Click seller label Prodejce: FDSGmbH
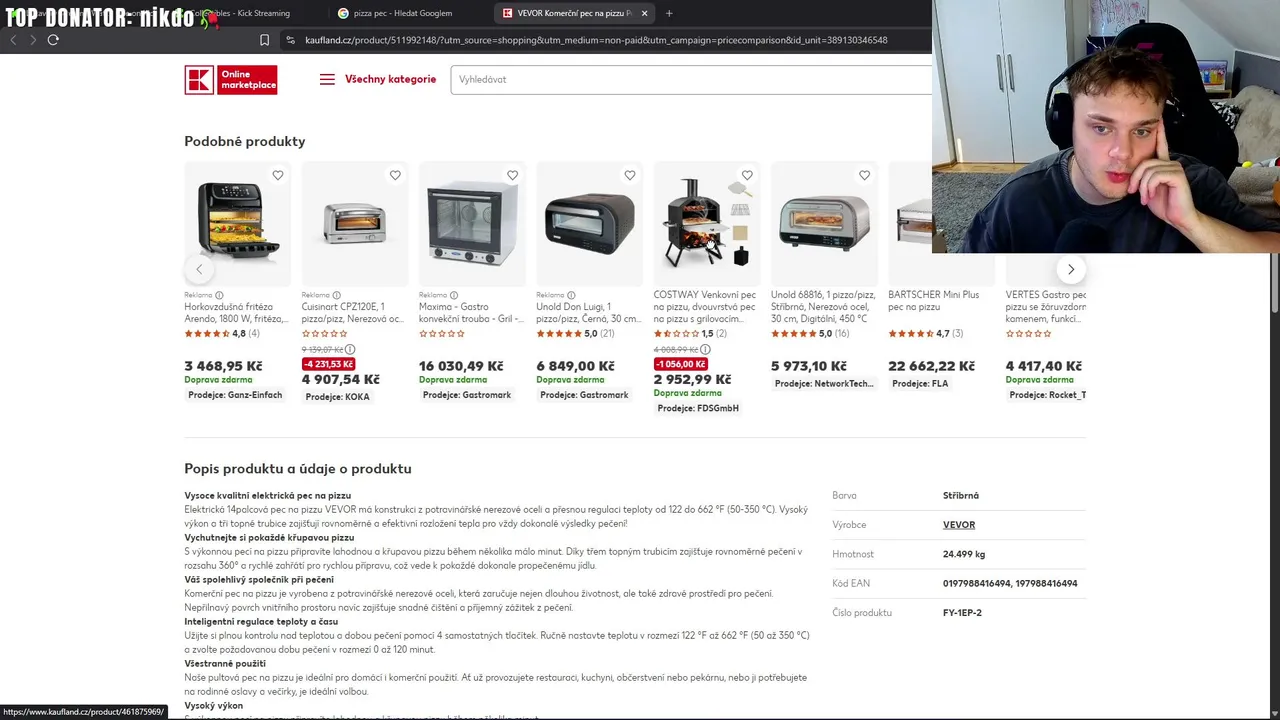 tap(698, 408)
